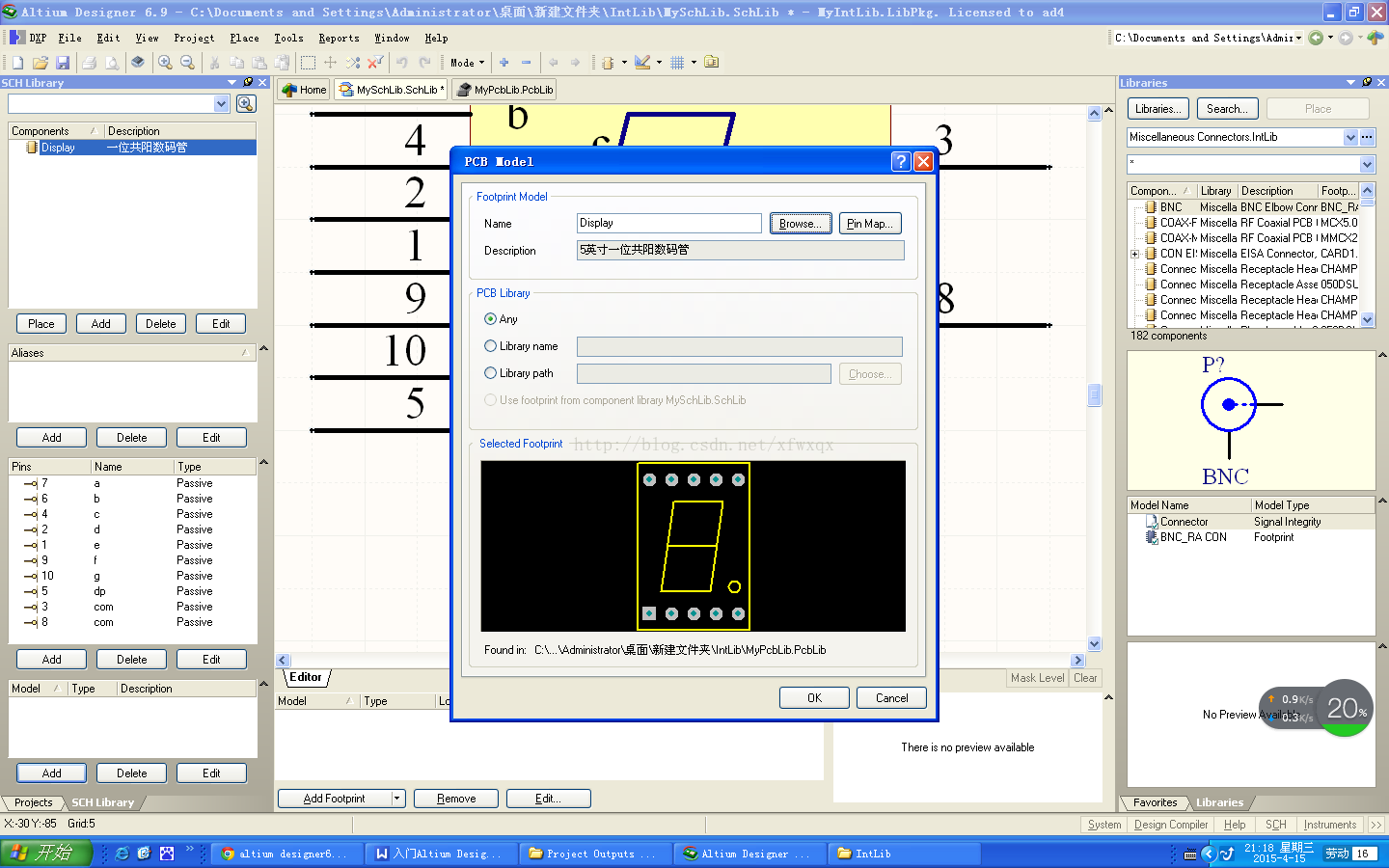The height and width of the screenshot is (868, 1389).
Task: Open the Miscellaneous Connectors library dropdown
Action: [1349, 137]
